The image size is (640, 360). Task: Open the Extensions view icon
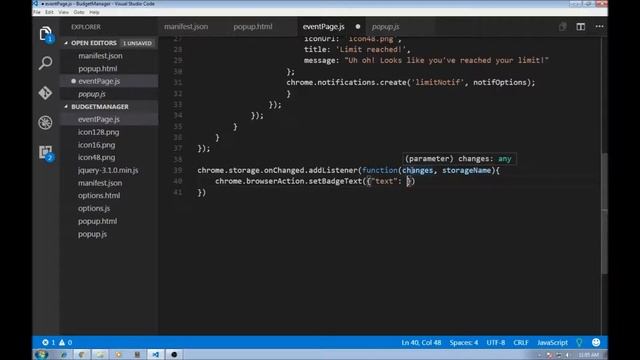coord(46,153)
